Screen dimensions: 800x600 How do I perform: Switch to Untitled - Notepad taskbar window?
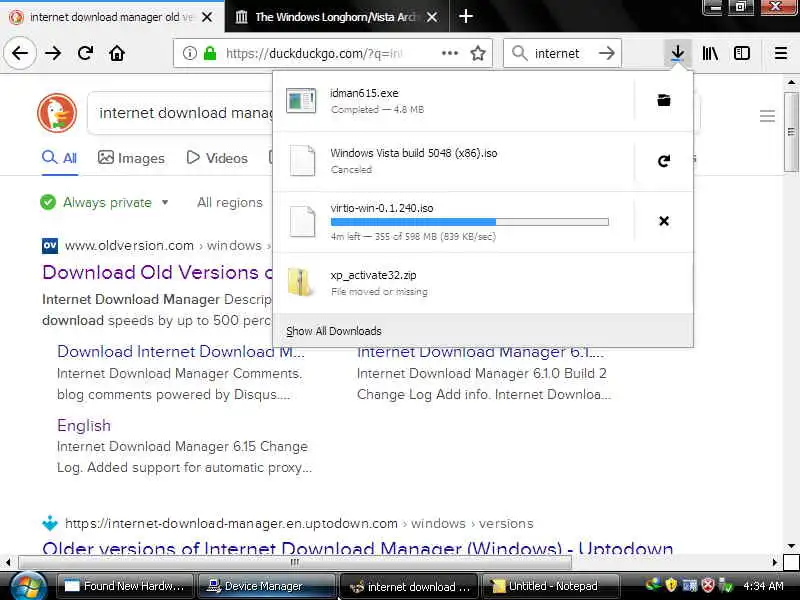point(551,586)
